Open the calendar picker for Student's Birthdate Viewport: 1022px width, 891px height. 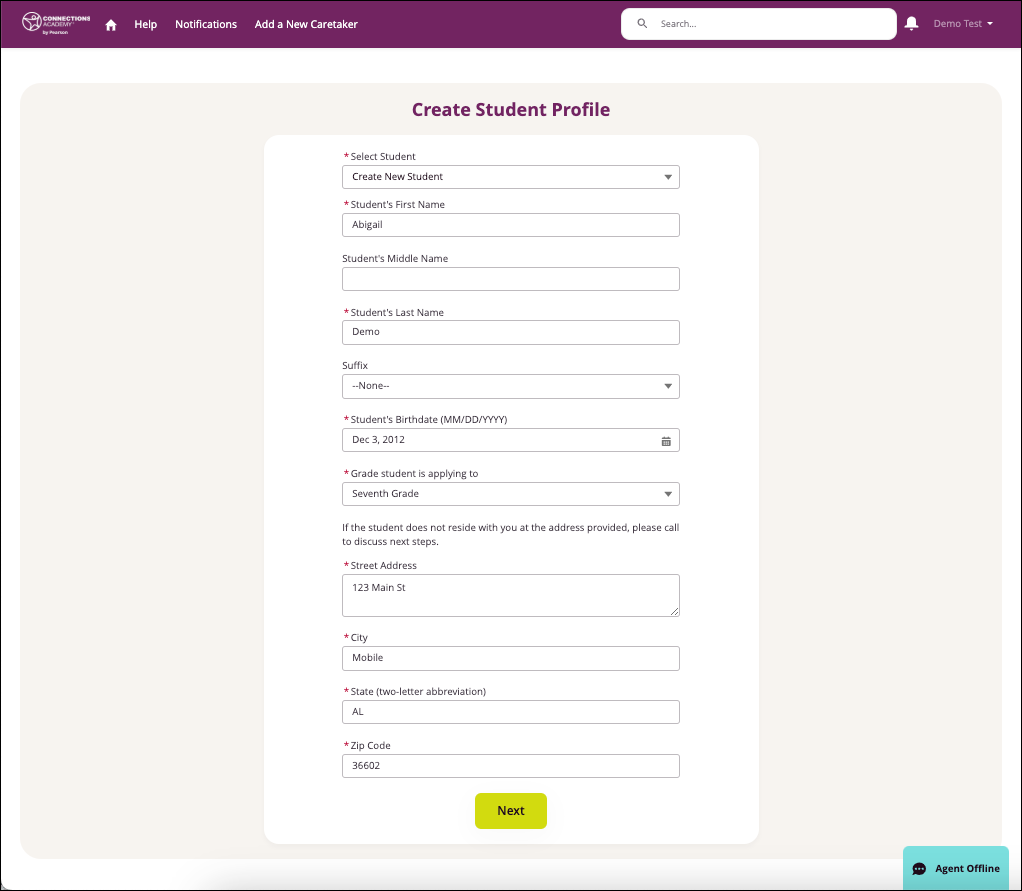[666, 440]
